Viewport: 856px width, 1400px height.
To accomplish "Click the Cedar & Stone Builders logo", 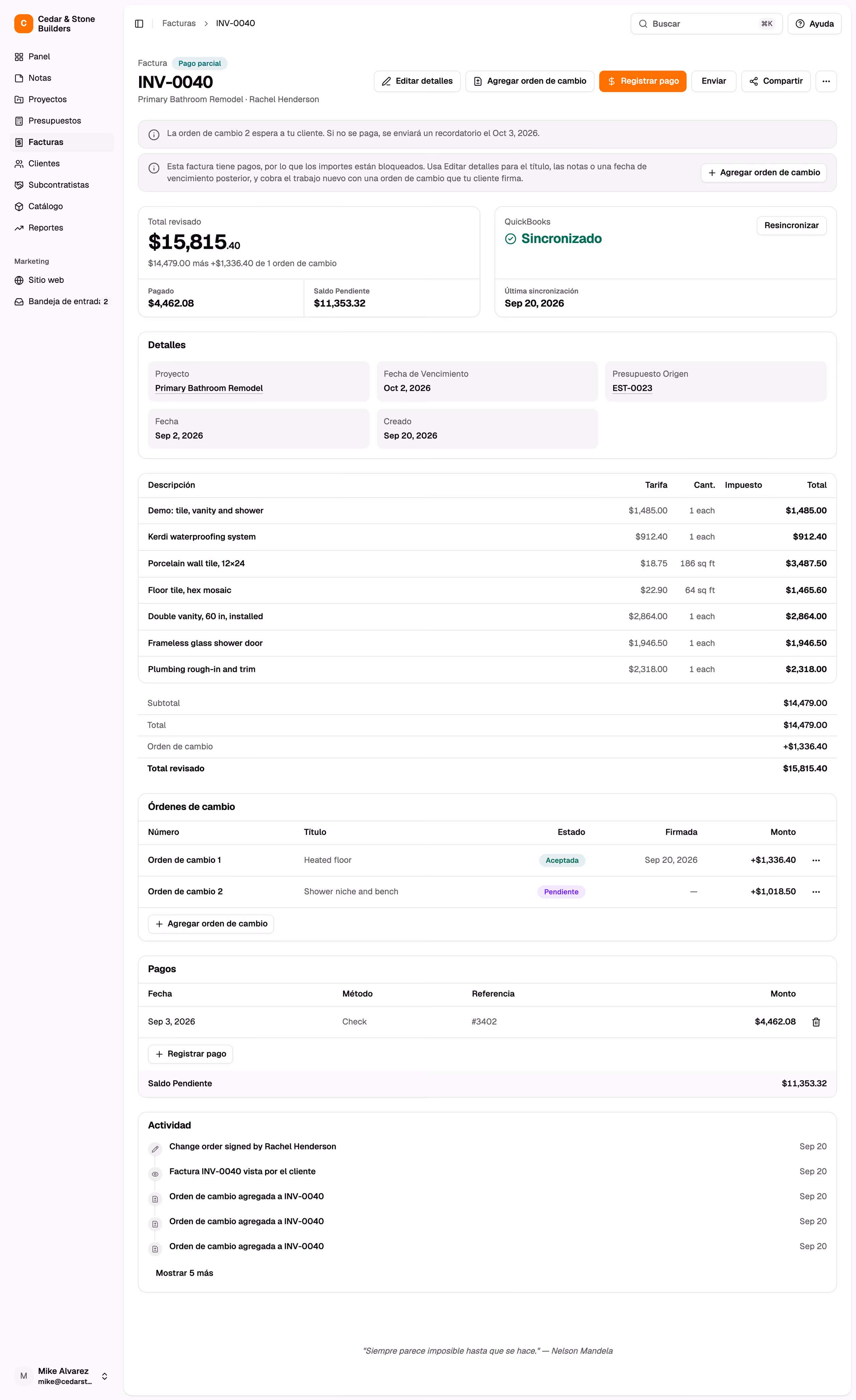I will (x=23, y=23).
